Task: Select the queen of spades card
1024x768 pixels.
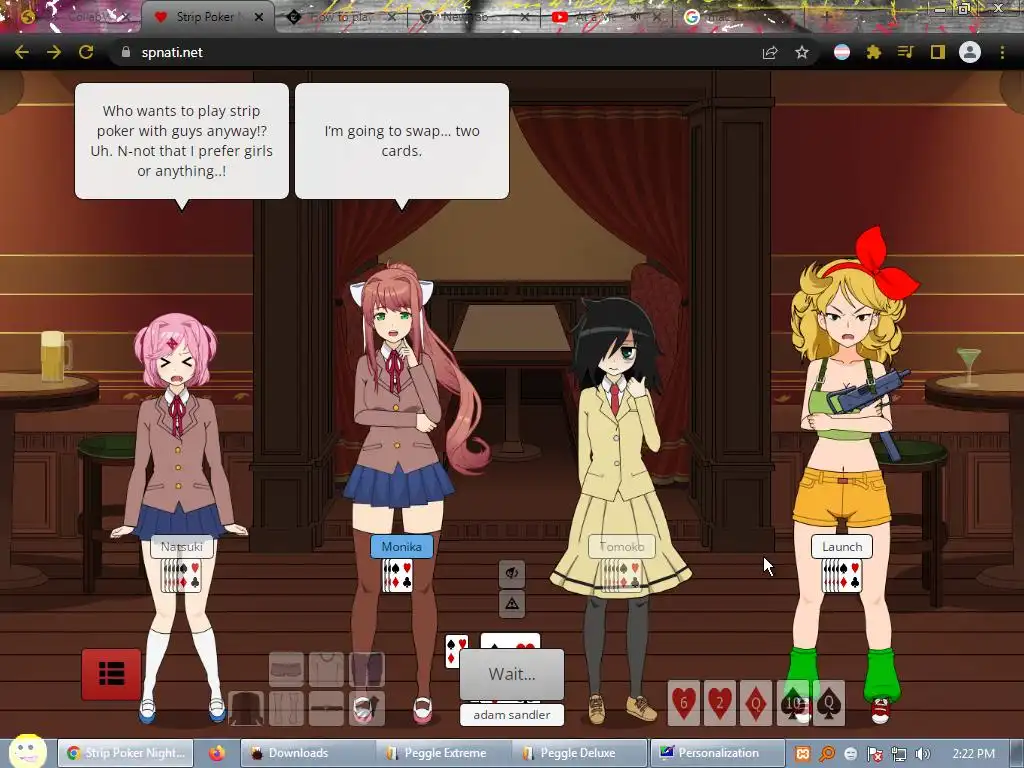Action: click(x=829, y=703)
